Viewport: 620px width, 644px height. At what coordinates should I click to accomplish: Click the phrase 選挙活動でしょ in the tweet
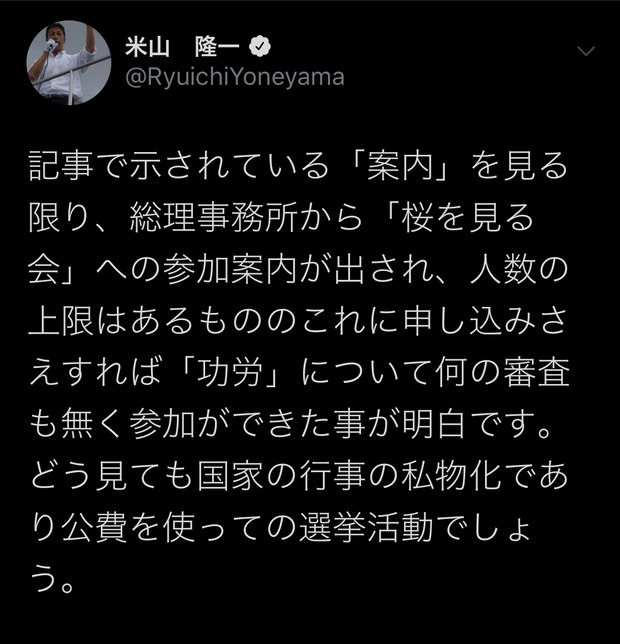click(x=416, y=527)
